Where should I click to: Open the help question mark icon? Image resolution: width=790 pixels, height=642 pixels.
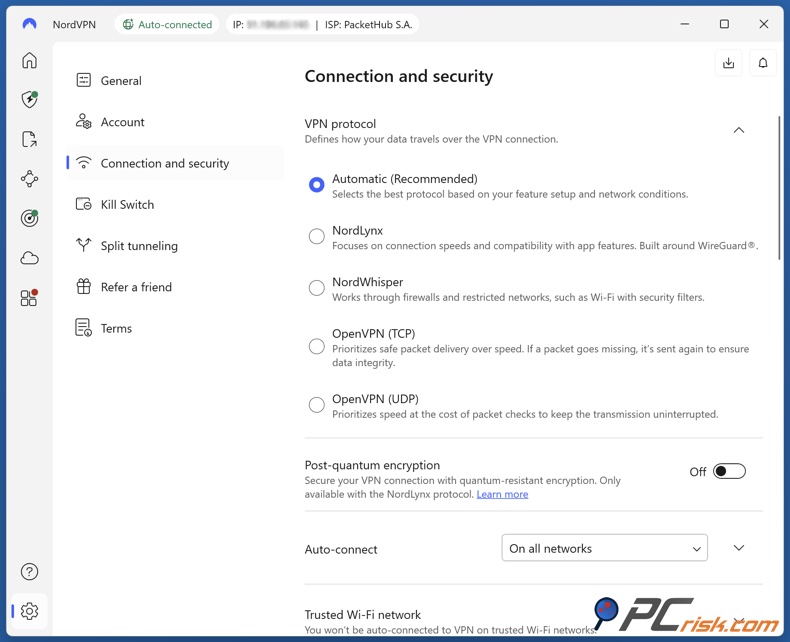[x=30, y=572]
